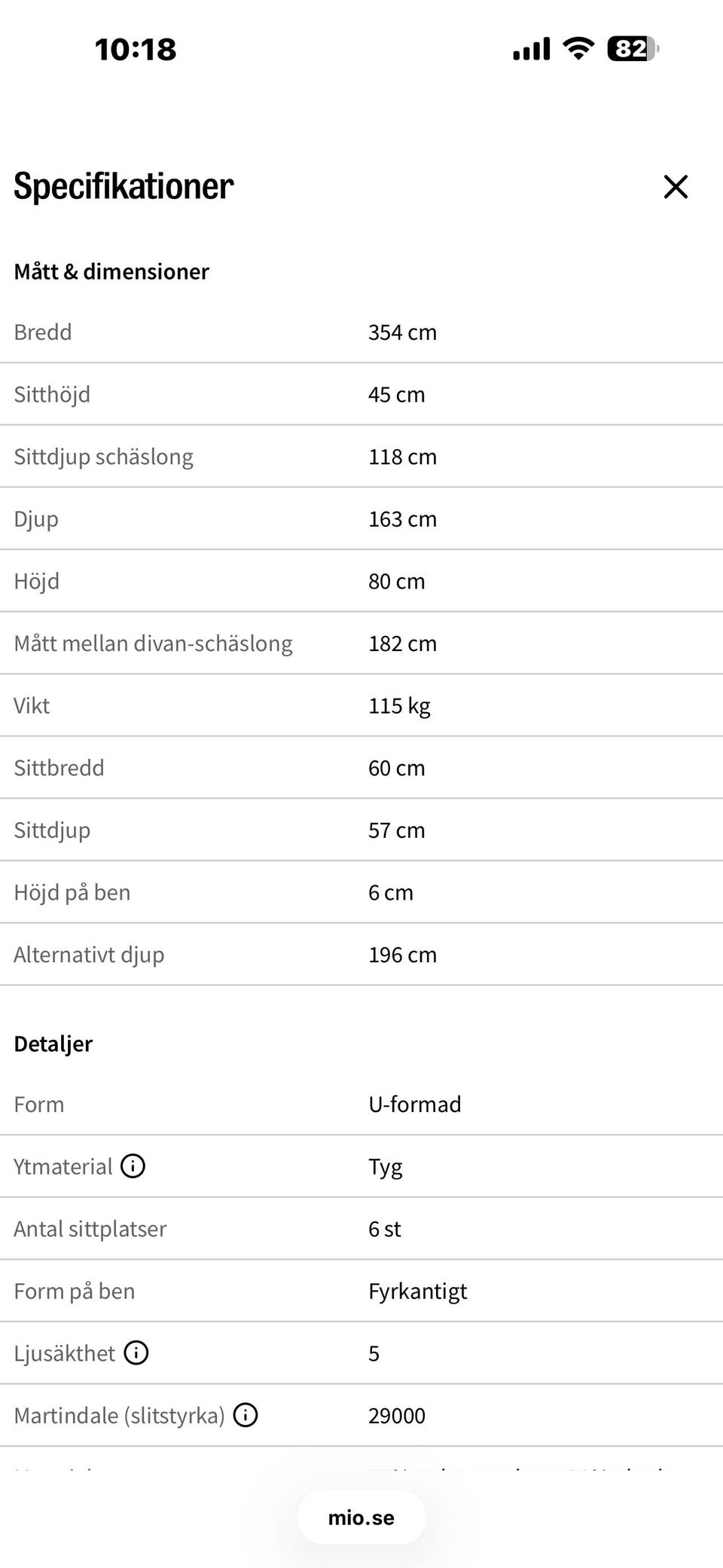Select the Fyrkantigt value for Form på ben
The image size is (723, 1568).
(x=418, y=1291)
